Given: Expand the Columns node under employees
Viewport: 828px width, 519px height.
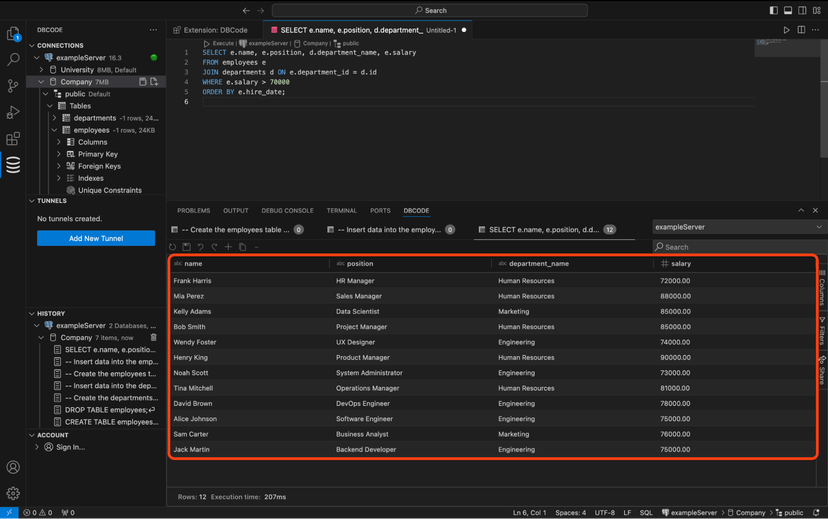Looking at the screenshot, I should [59, 142].
